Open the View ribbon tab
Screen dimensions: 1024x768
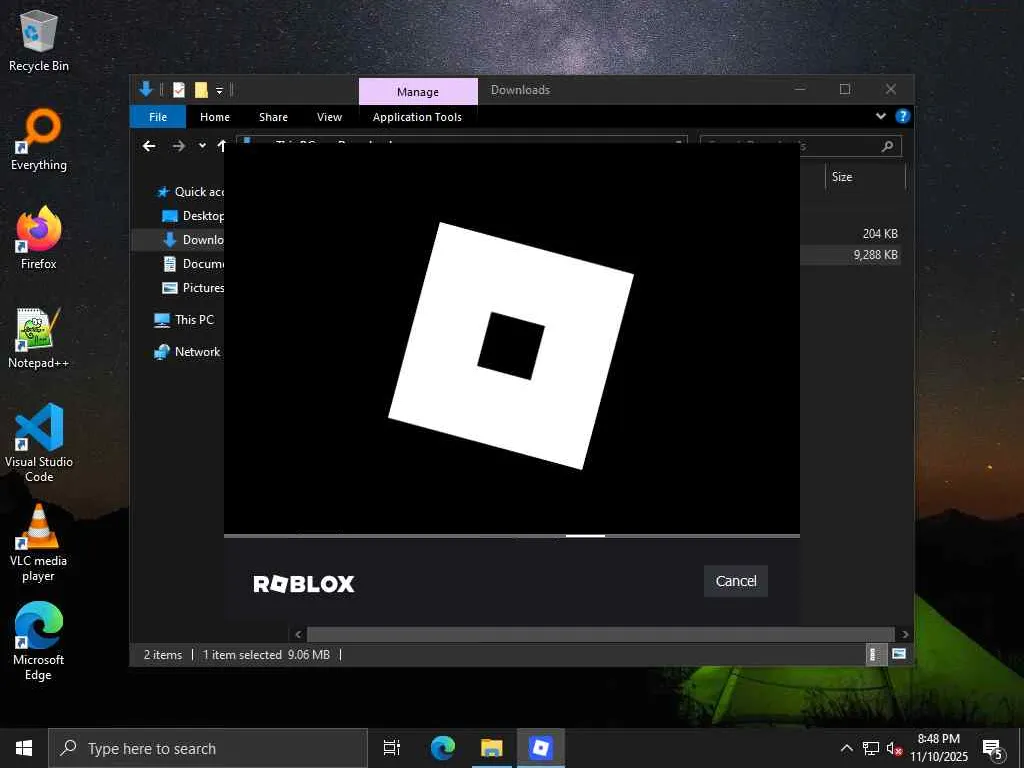(329, 117)
